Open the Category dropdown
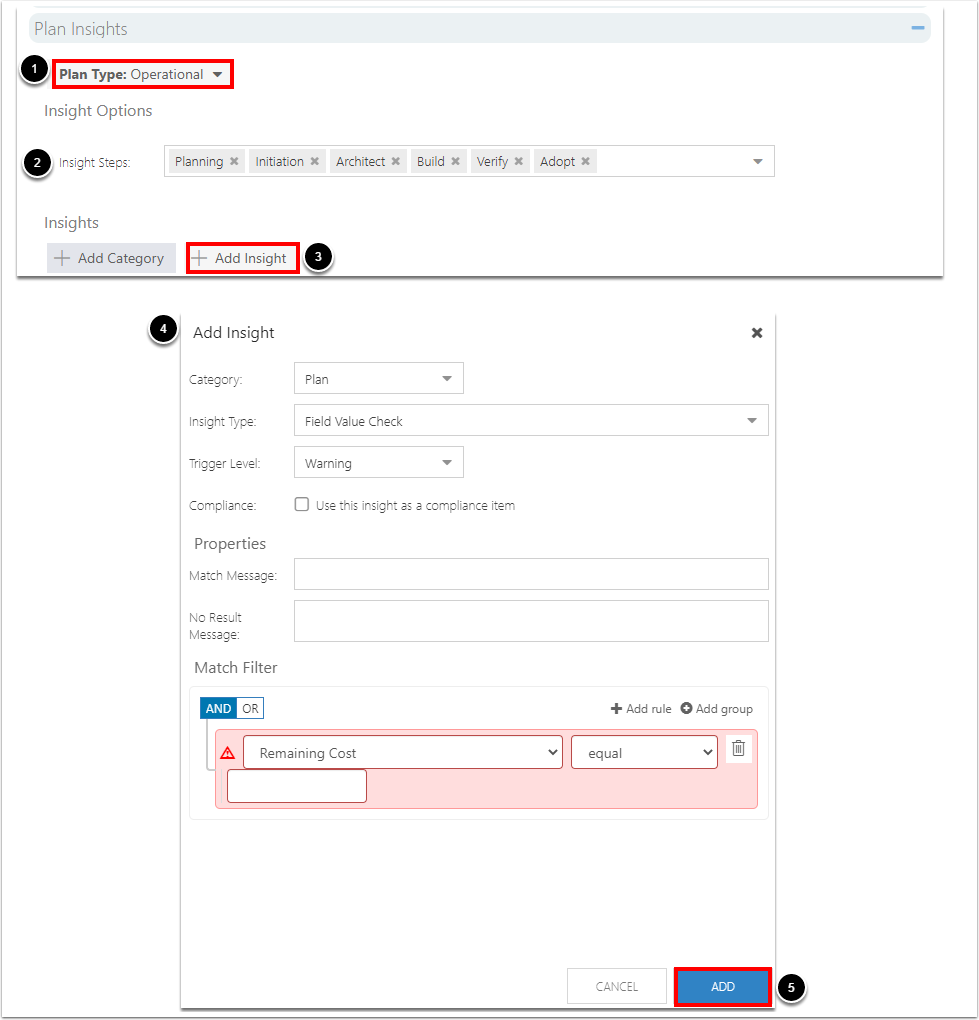 coord(379,379)
